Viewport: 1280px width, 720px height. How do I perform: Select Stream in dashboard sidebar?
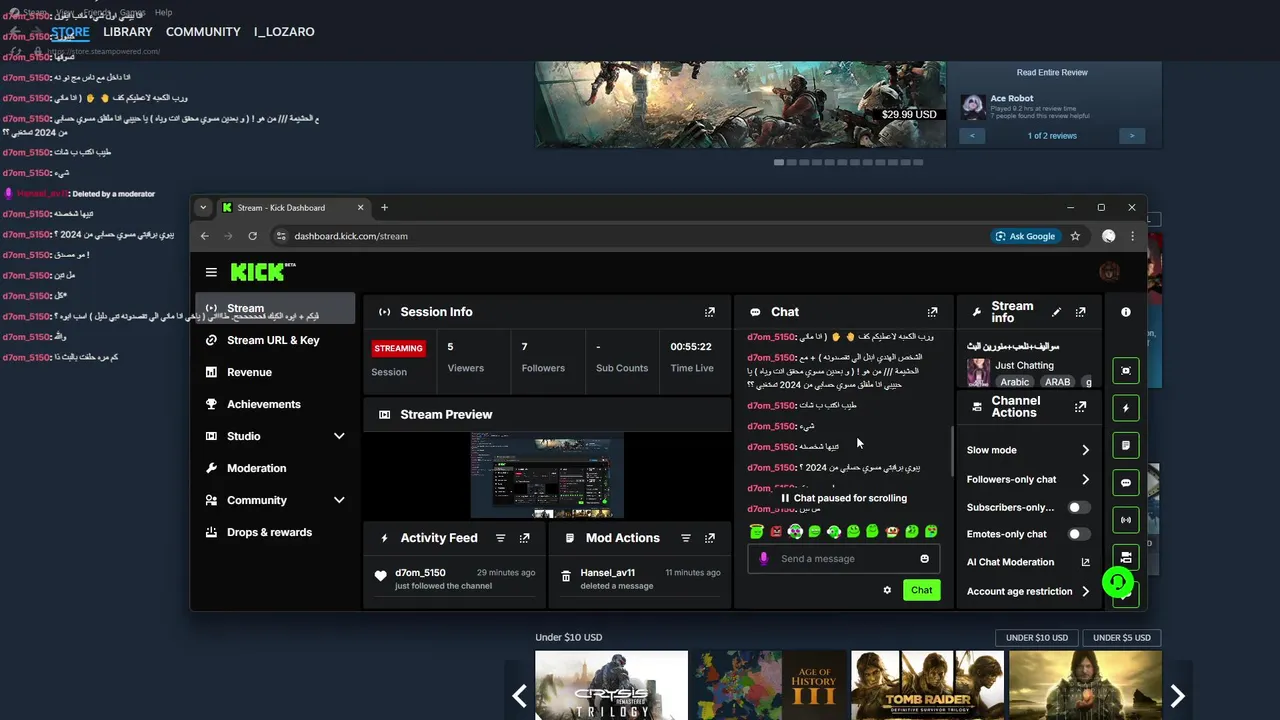coord(275,308)
